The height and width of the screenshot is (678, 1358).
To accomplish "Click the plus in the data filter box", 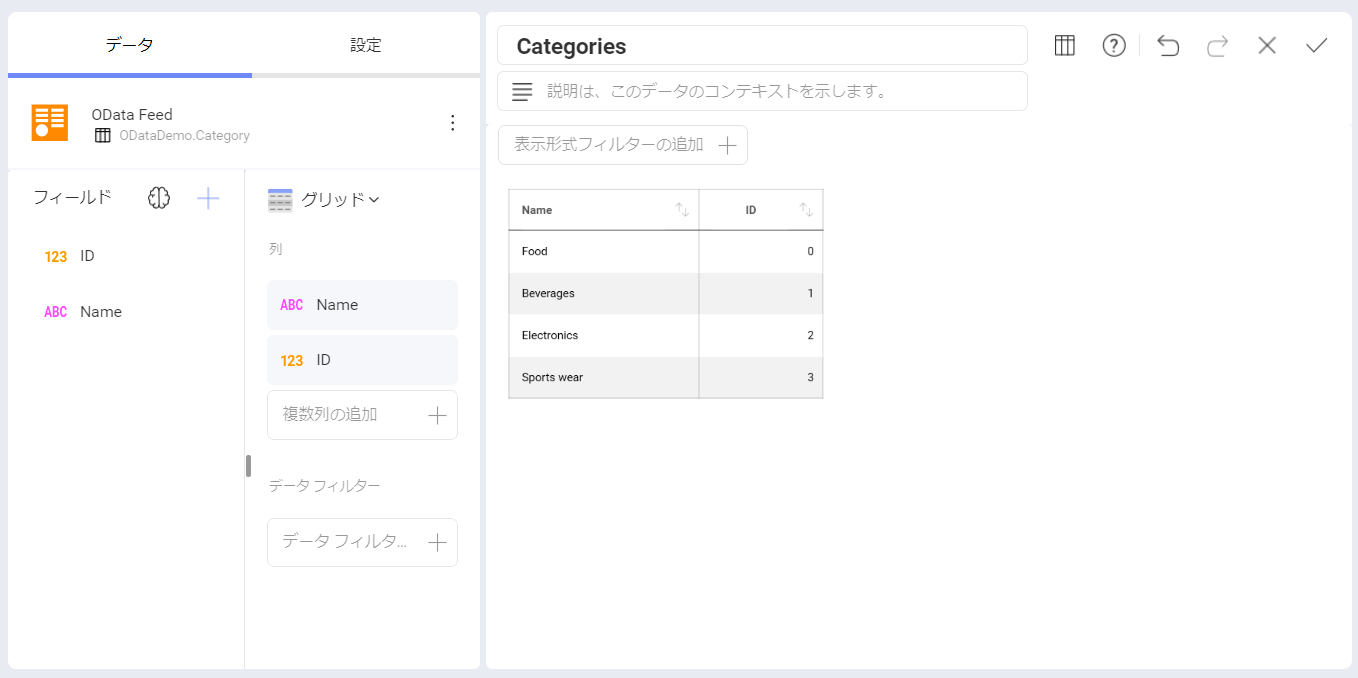I will pos(437,542).
